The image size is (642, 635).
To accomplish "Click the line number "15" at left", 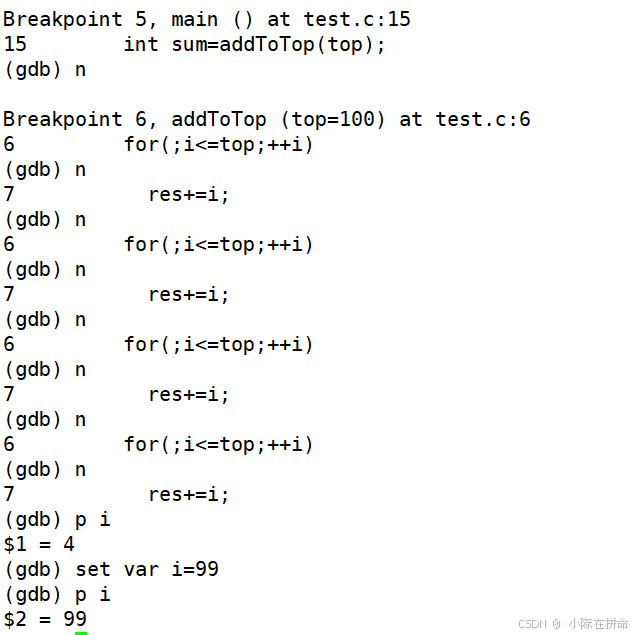I will (15, 44).
